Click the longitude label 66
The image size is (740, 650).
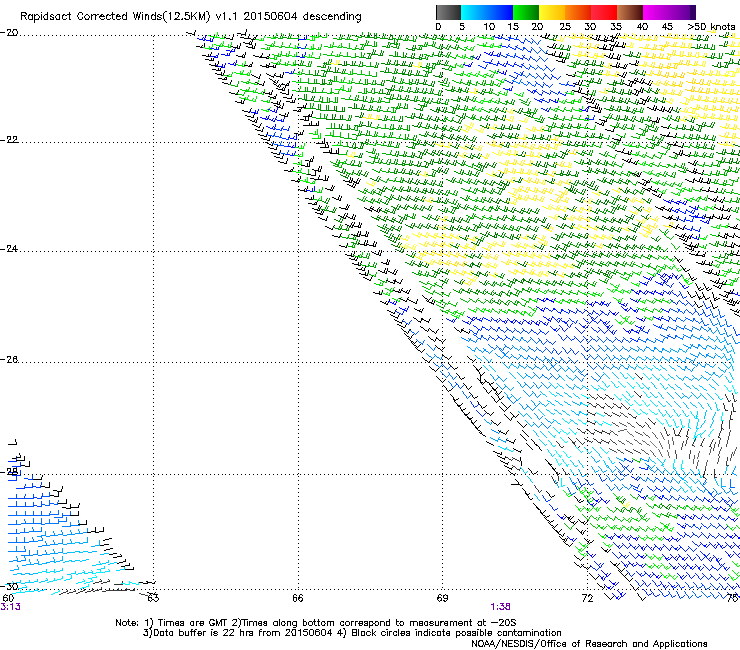pyautogui.click(x=298, y=598)
